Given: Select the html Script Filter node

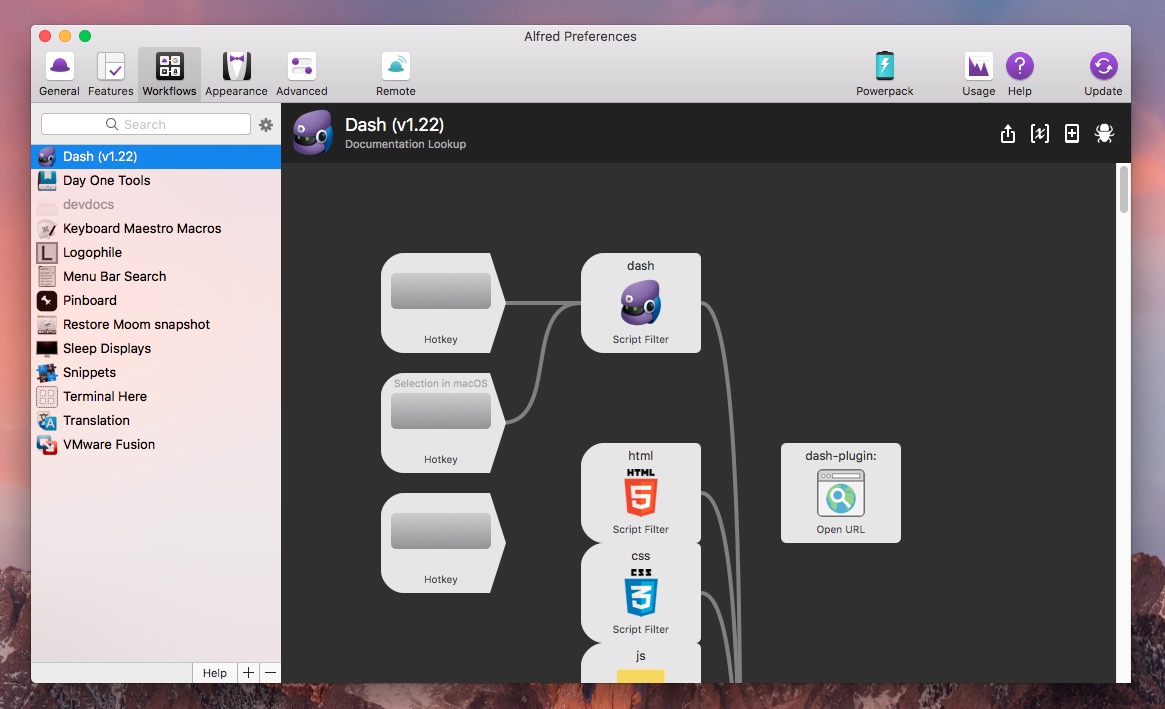Looking at the screenshot, I should coord(640,493).
